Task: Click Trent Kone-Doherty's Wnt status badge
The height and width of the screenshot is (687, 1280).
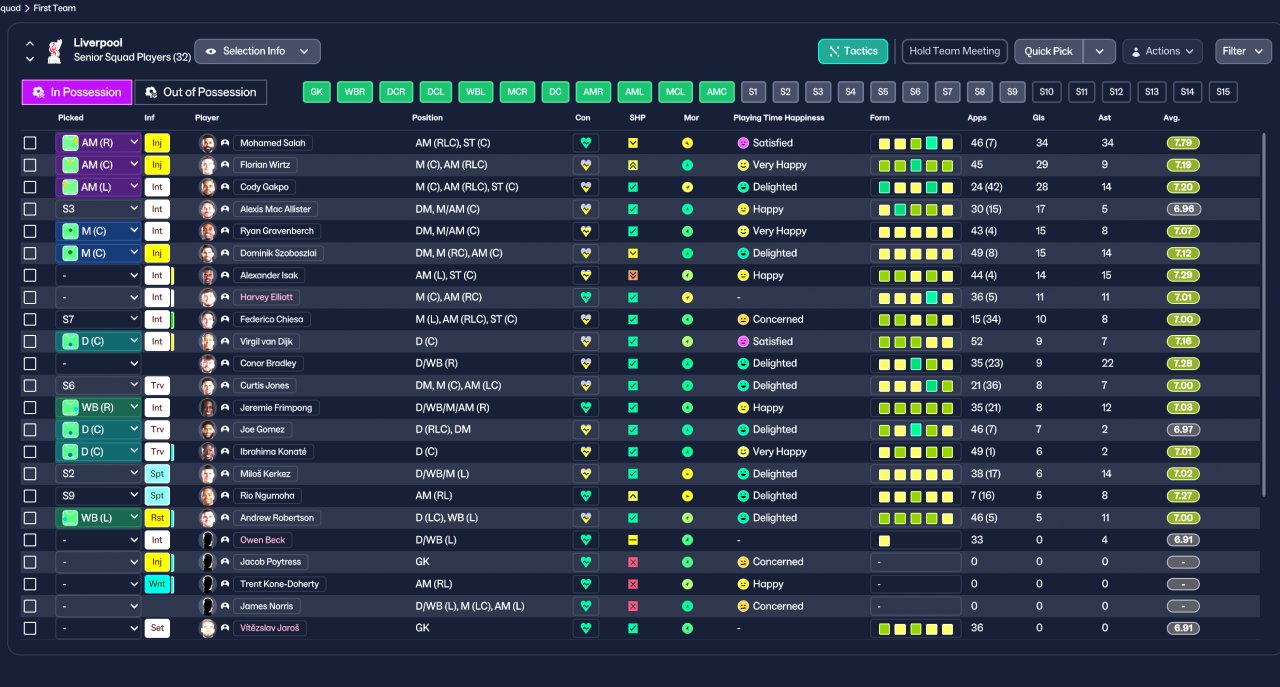Action: [157, 584]
